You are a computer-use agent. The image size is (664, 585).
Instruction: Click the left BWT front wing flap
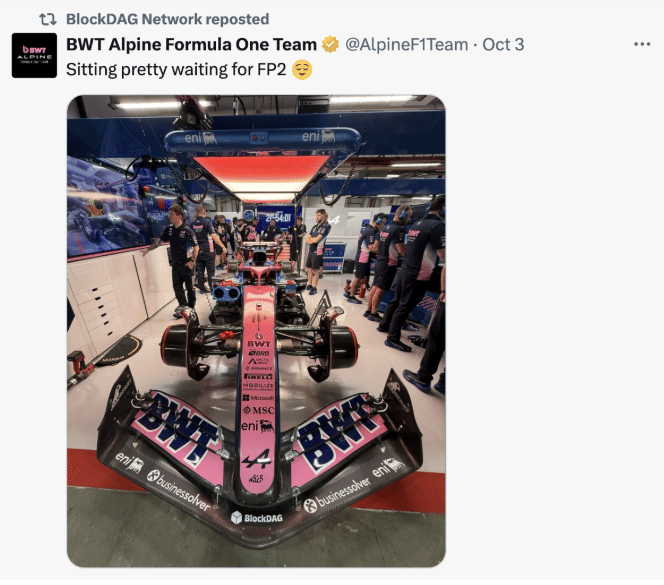click(x=177, y=431)
